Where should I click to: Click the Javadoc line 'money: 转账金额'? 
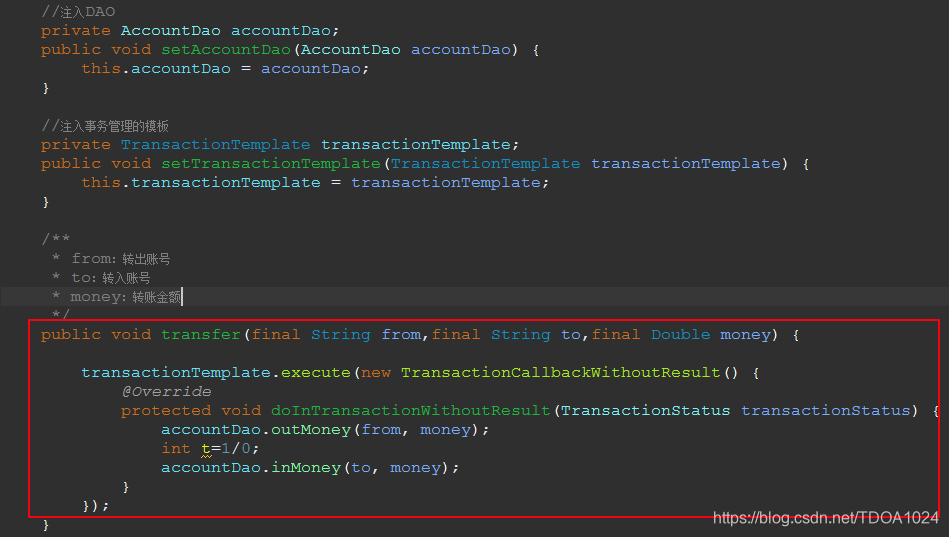click(x=126, y=297)
